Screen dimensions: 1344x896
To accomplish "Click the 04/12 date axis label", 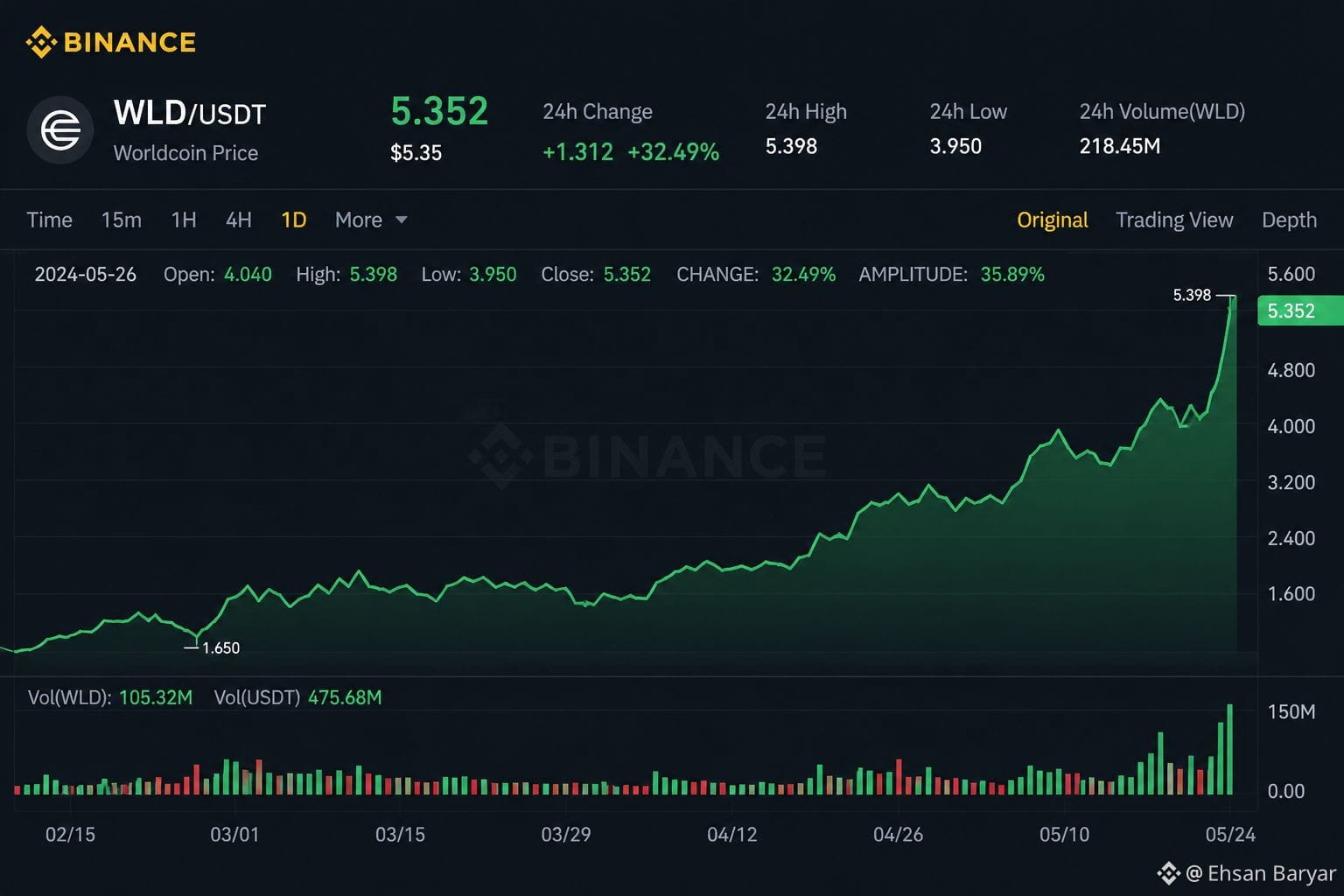I will (x=732, y=835).
